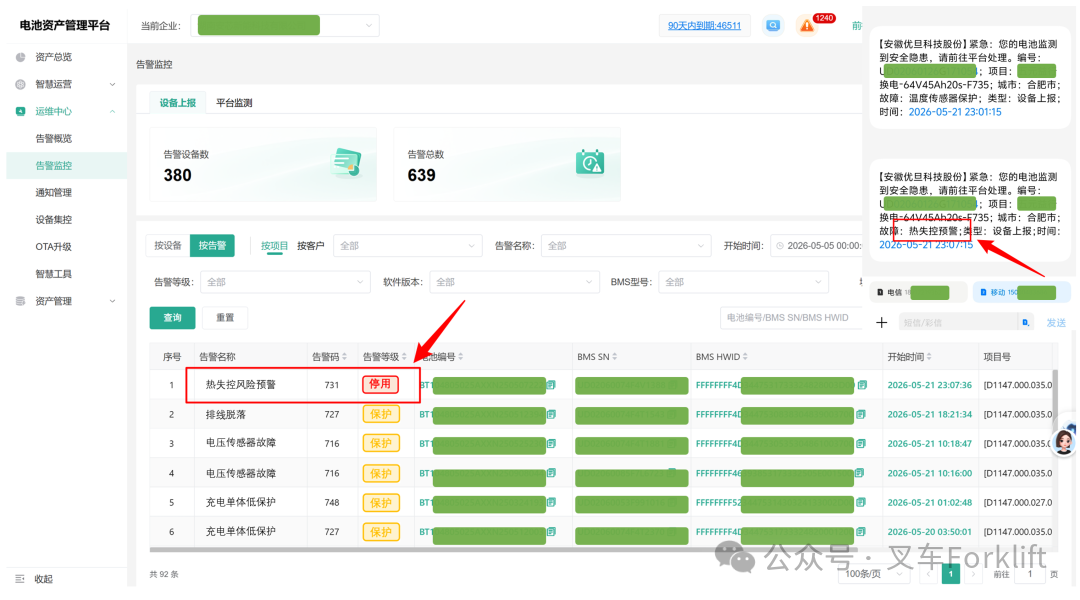Image resolution: width=1080 pixels, height=600 pixels.
Task: Open OTA升级 in the sidebar
Action: 54,247
